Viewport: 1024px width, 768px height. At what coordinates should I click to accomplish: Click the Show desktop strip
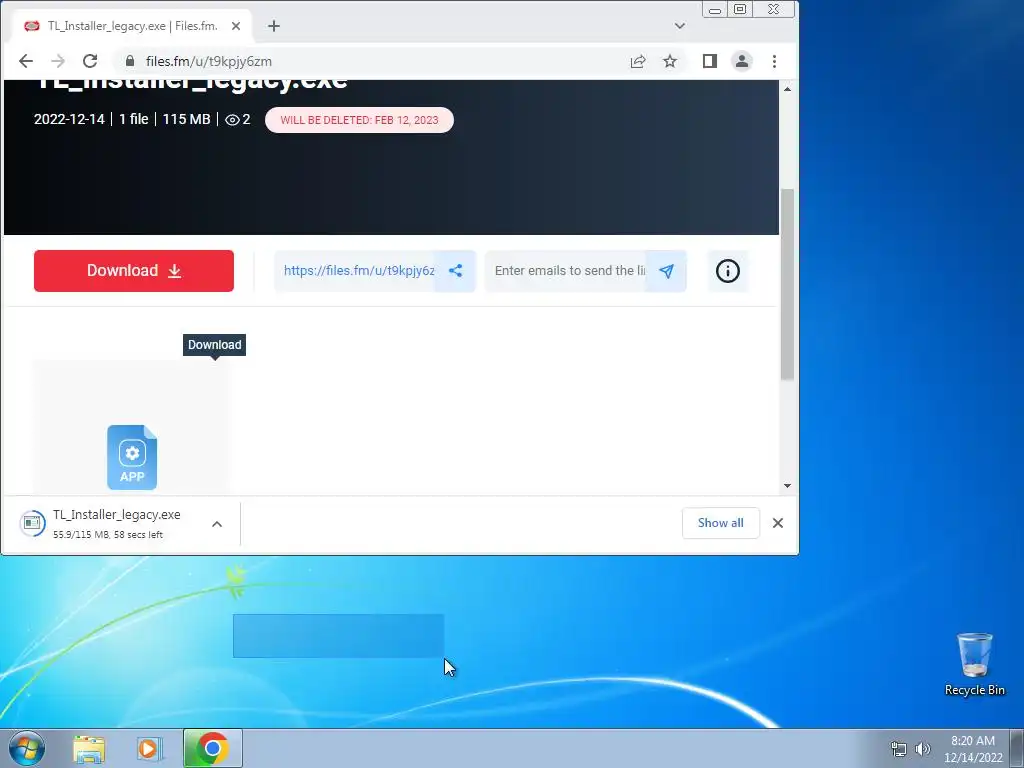tap(1017, 748)
